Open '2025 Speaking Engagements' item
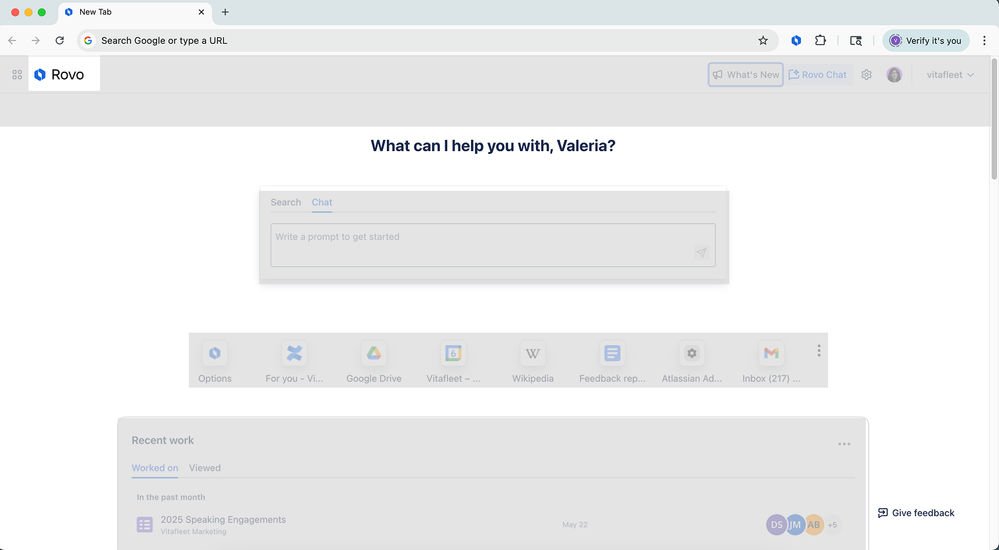Viewport: 999px width, 550px height. click(223, 519)
